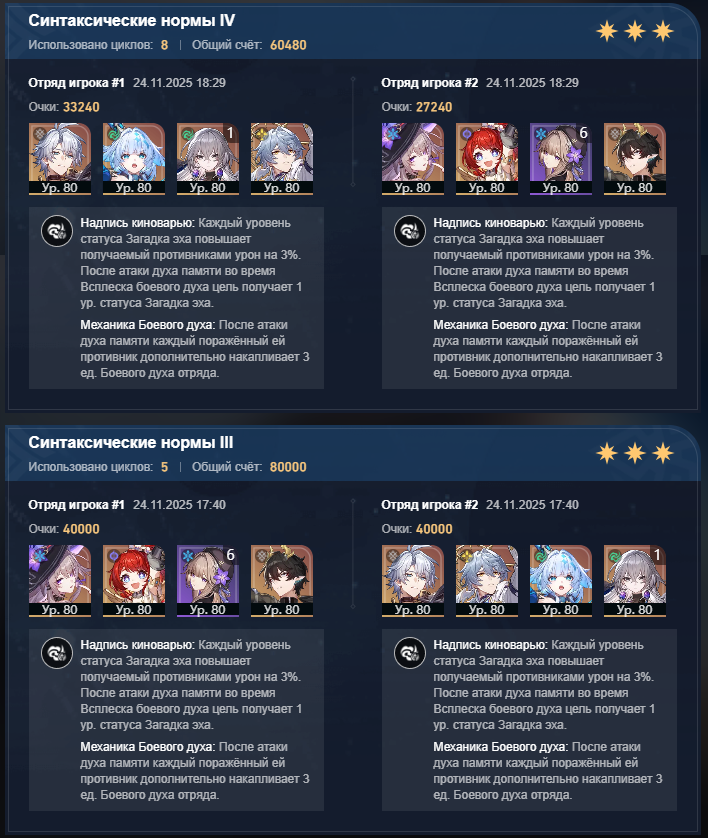The height and width of the screenshot is (838, 708).
Task: Open the Синтаксические нормы IV header
Action: [x=131, y=21]
